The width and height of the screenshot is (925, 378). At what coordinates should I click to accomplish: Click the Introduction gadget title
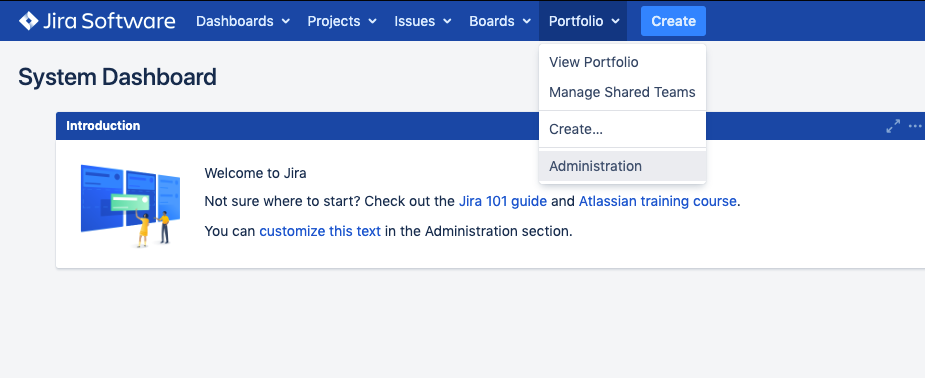[103, 126]
